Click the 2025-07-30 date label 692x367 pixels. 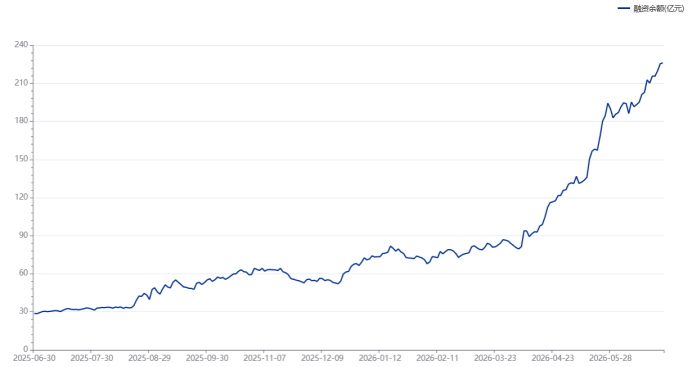click(x=92, y=358)
